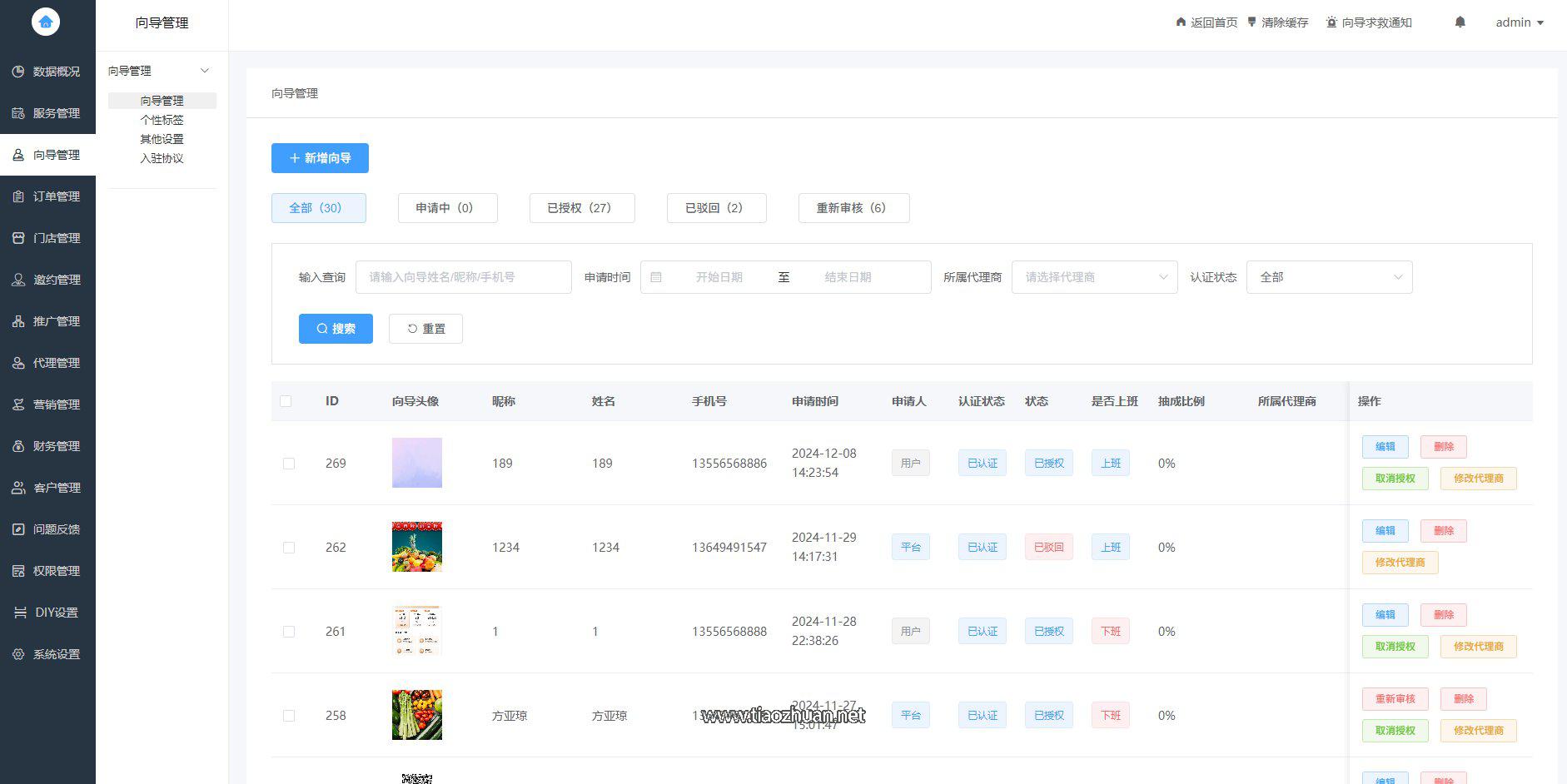Open 财务管理 sidebar icon
Screen dimensions: 1567x784
tap(18, 446)
